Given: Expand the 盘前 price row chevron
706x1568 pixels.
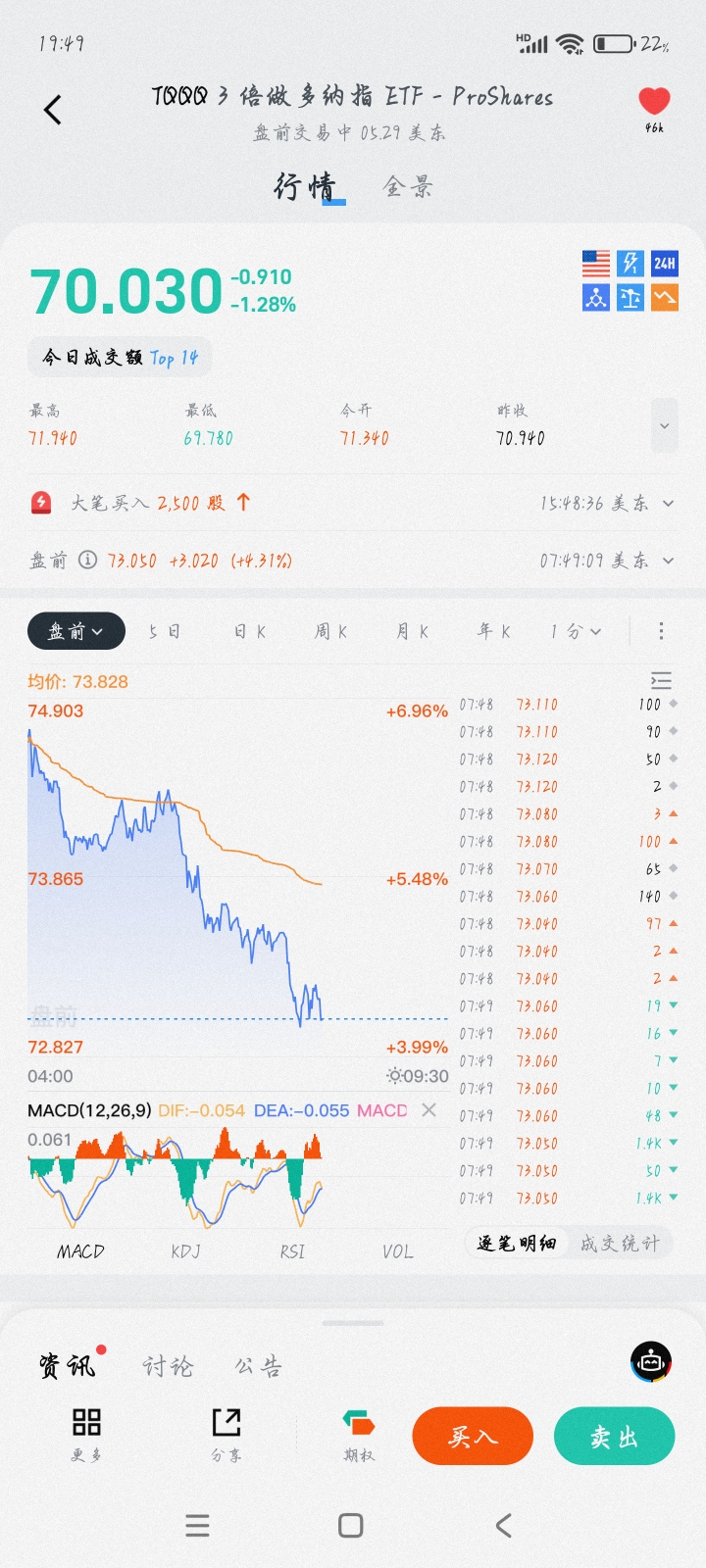Looking at the screenshot, I should pos(669,561).
